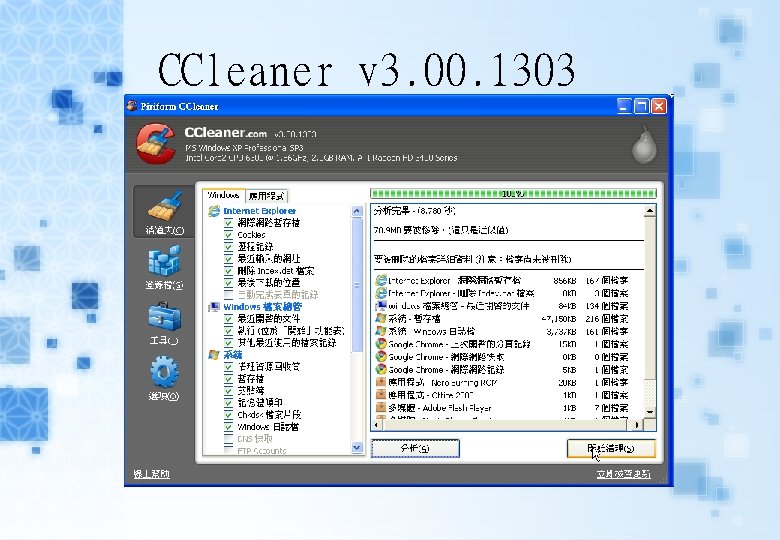This screenshot has height=540, width=780.
Task: Click the cleaning tree's vertical scrollbar thumb
Action: pyautogui.click(x=357, y=285)
